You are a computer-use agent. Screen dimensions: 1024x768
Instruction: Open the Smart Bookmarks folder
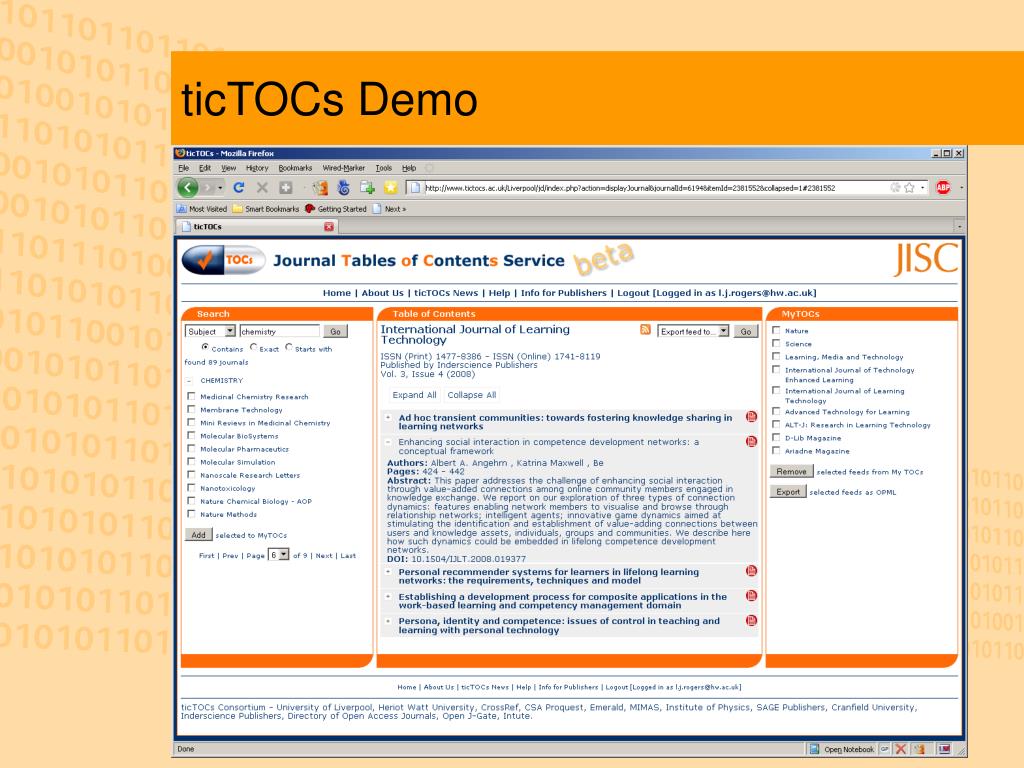pos(266,209)
